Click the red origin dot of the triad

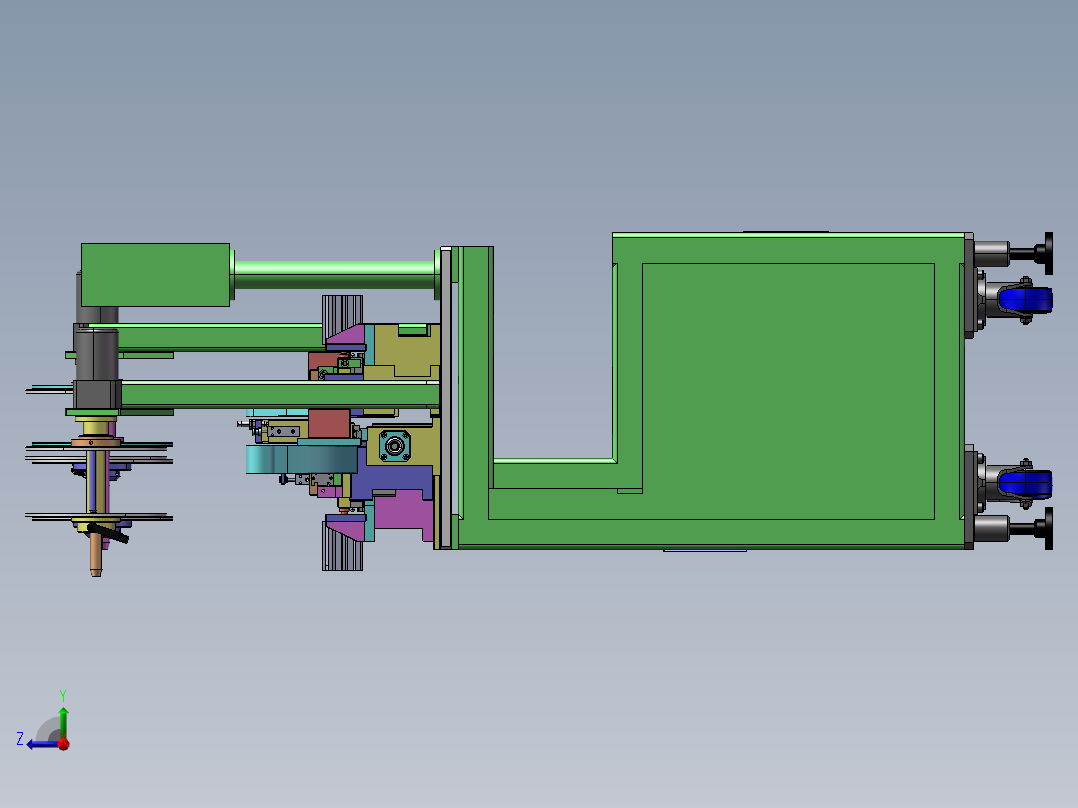coord(63,744)
